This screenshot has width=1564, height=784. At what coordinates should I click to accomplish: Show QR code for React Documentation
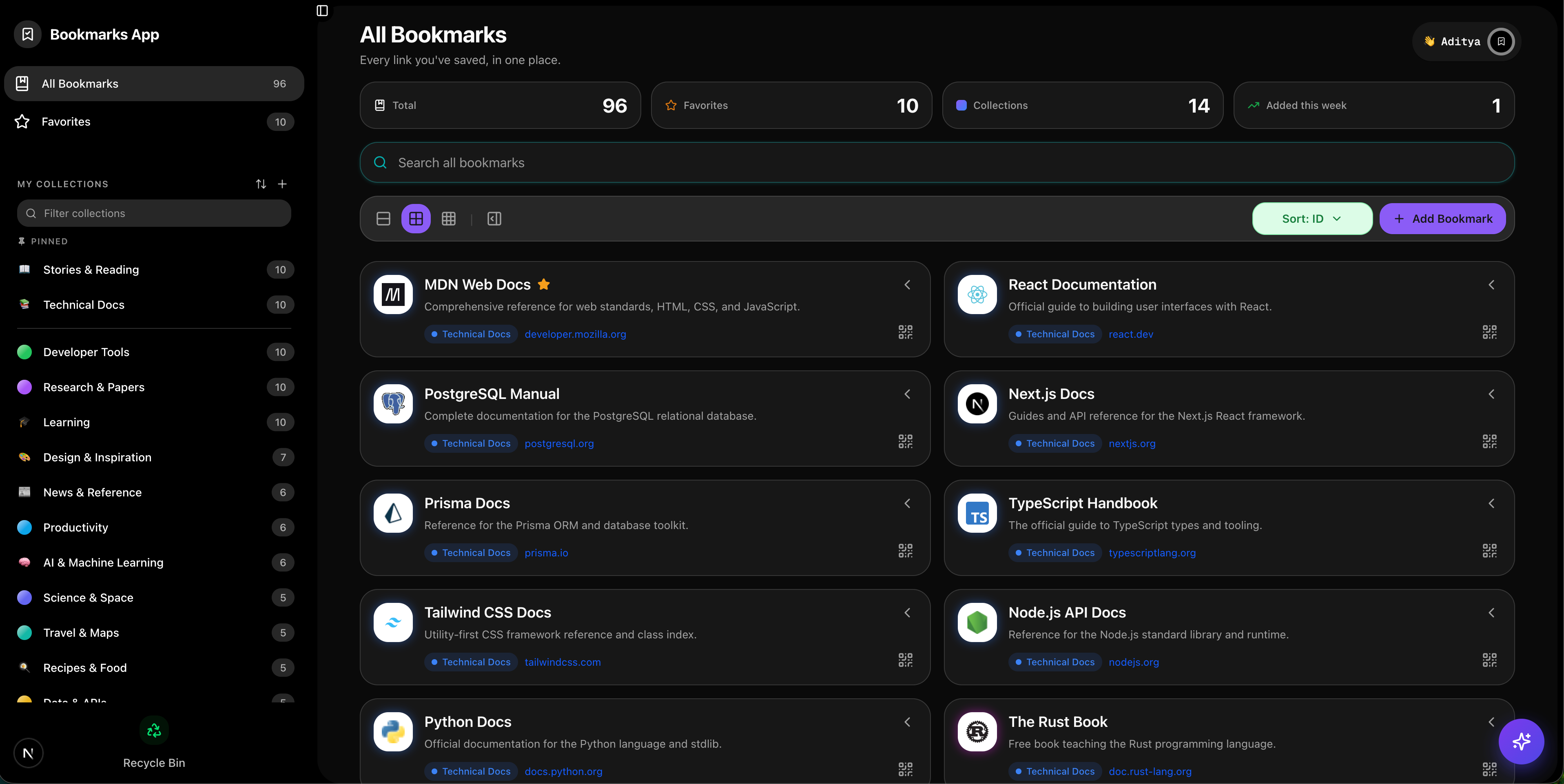pyautogui.click(x=1489, y=332)
